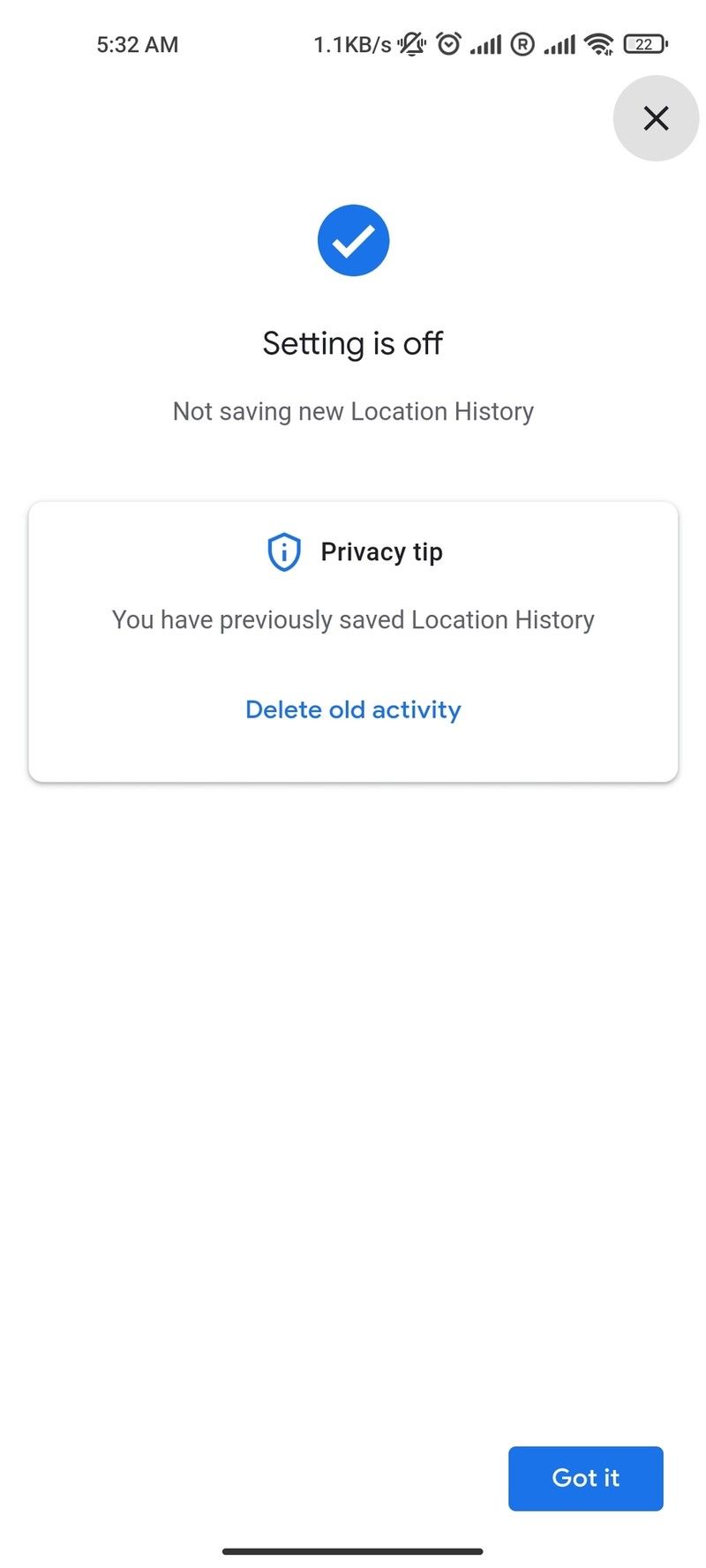Image resolution: width=706 pixels, height=1568 pixels.
Task: Tap the Wi-Fi status icon
Action: point(599,44)
